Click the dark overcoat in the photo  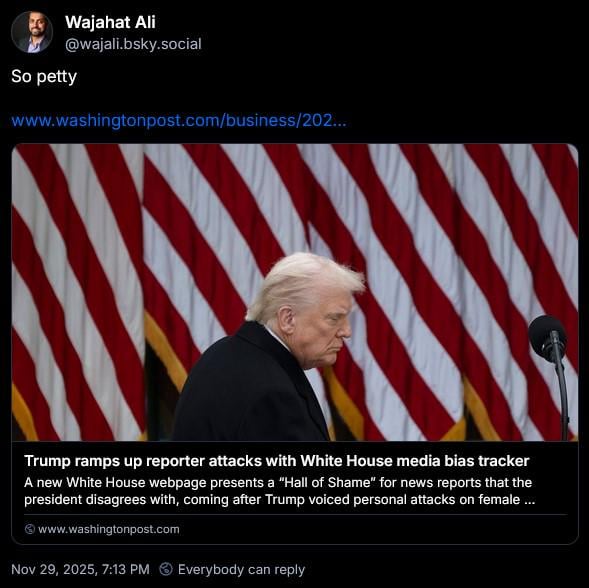[250, 387]
